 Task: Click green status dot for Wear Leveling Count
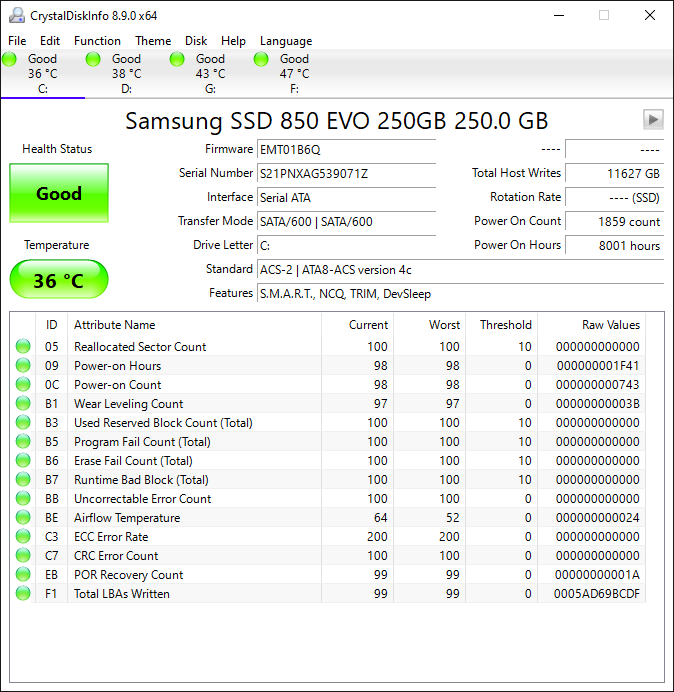(23, 403)
